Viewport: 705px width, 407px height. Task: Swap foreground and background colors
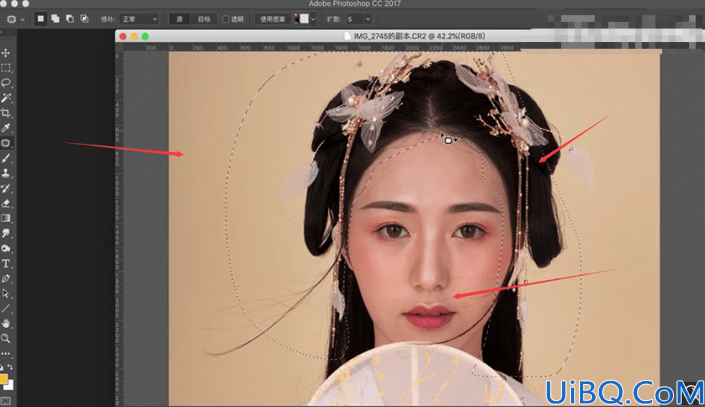10,367
